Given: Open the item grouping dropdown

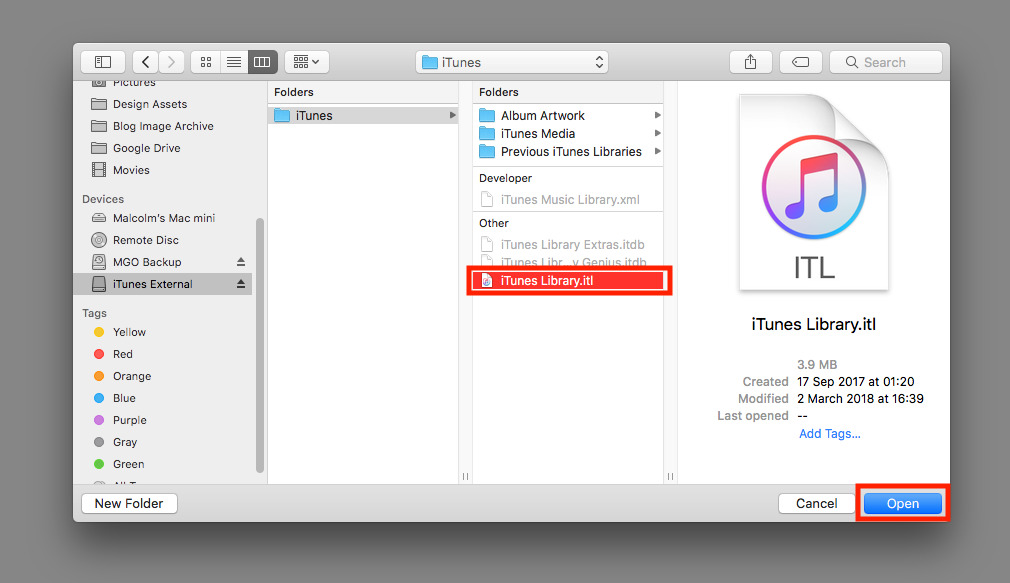Looking at the screenshot, I should (x=307, y=62).
